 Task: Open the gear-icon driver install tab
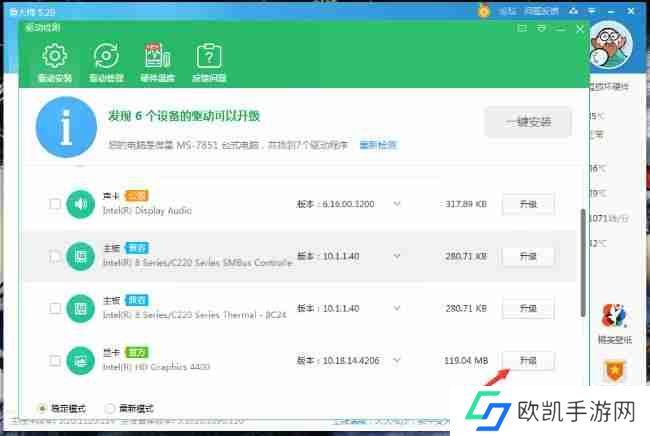coord(55,62)
